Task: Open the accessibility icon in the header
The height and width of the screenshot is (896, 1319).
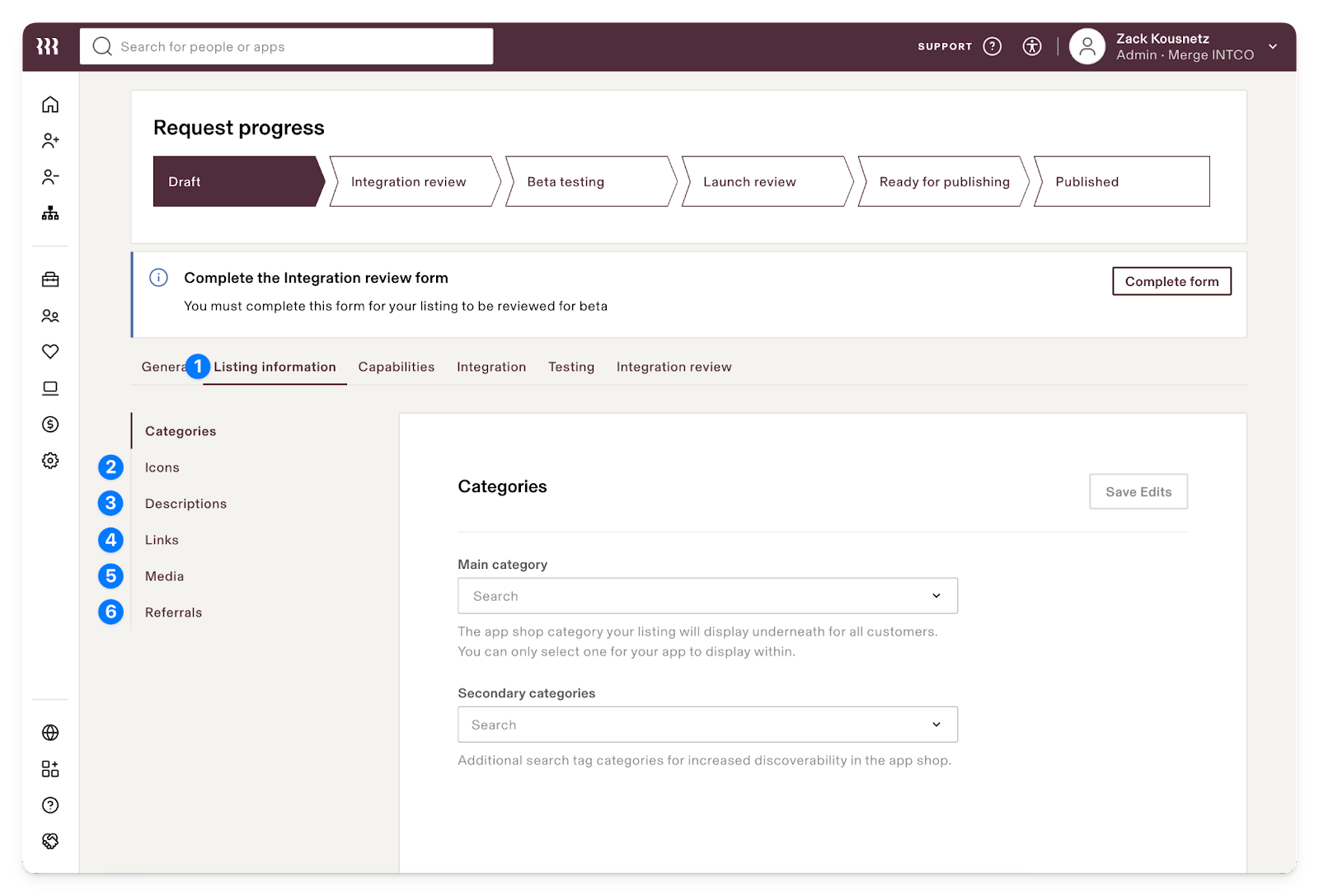Action: (1032, 46)
